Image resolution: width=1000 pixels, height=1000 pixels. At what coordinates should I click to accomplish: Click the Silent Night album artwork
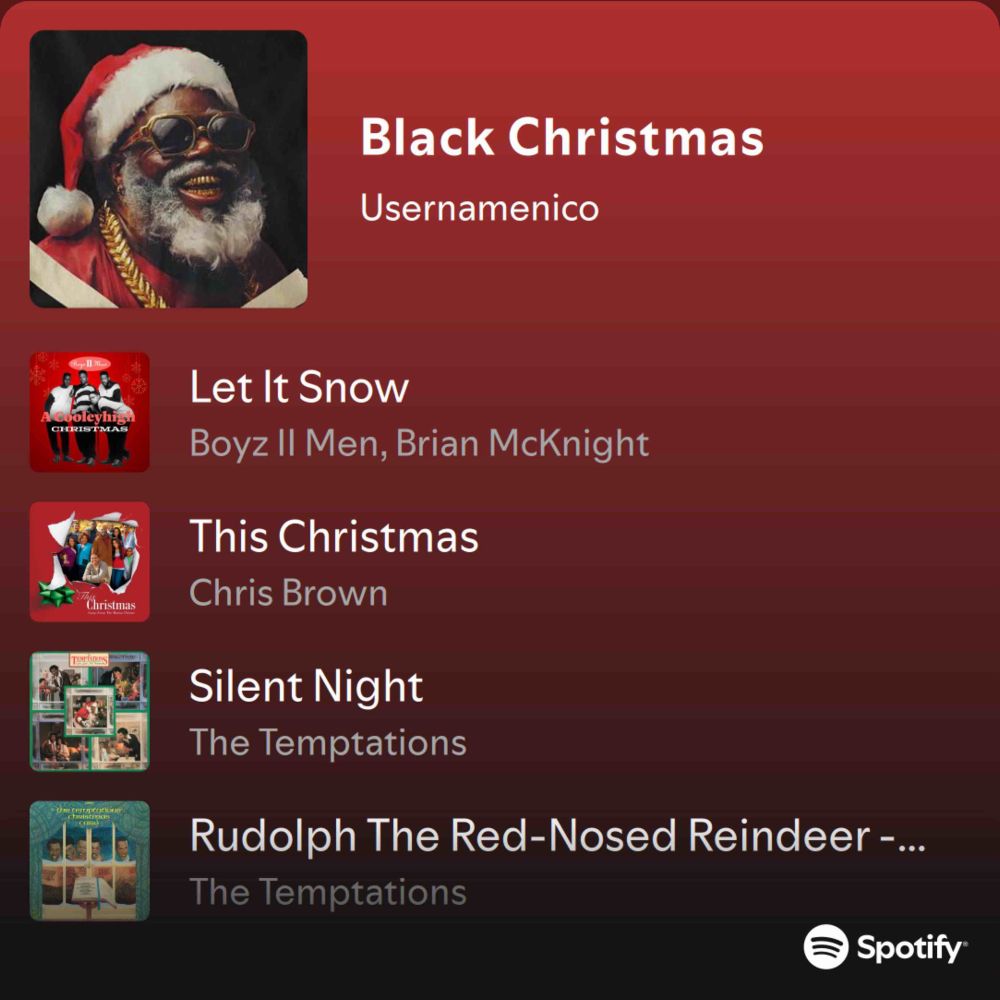coord(90,711)
